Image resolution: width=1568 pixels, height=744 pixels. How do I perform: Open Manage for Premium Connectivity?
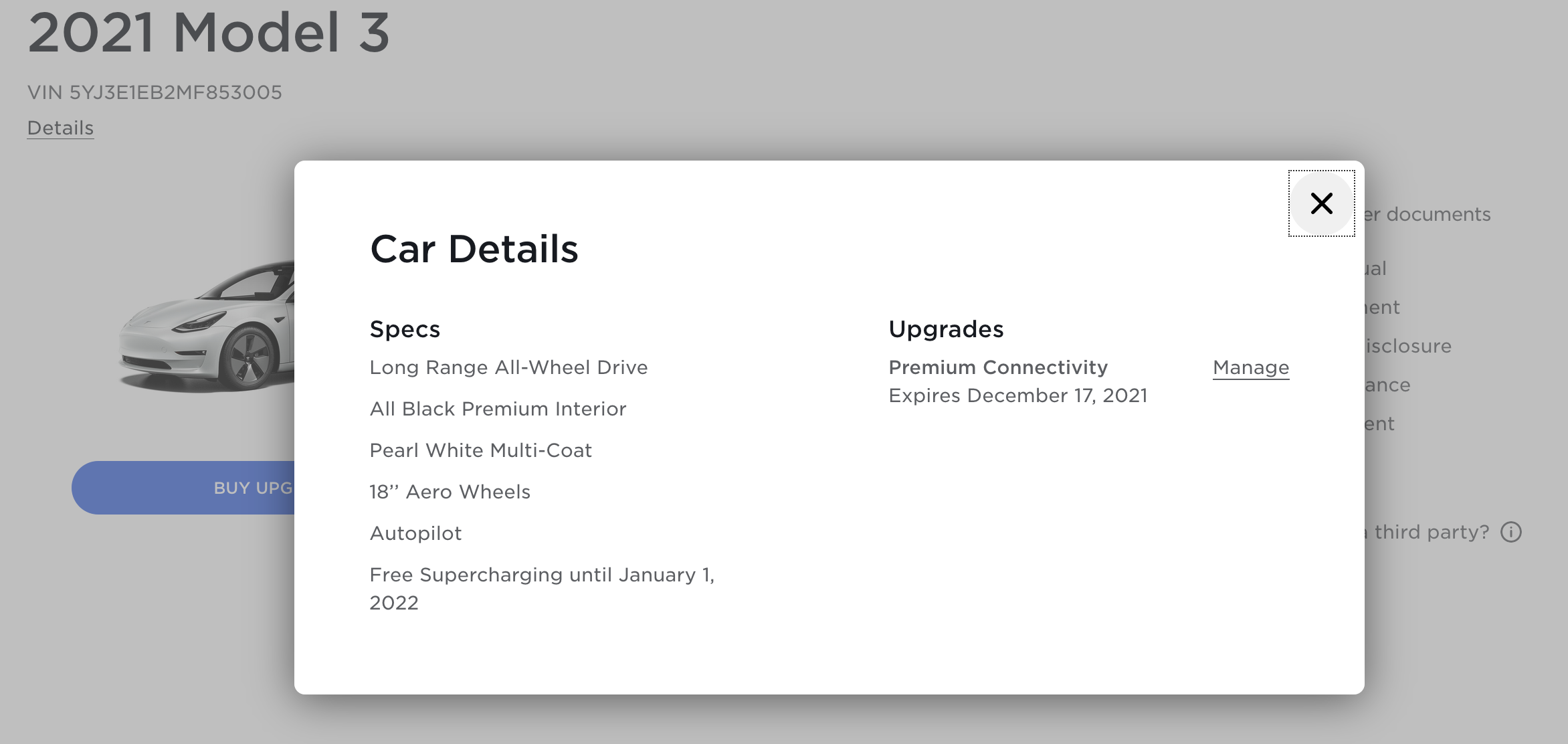click(x=1250, y=367)
